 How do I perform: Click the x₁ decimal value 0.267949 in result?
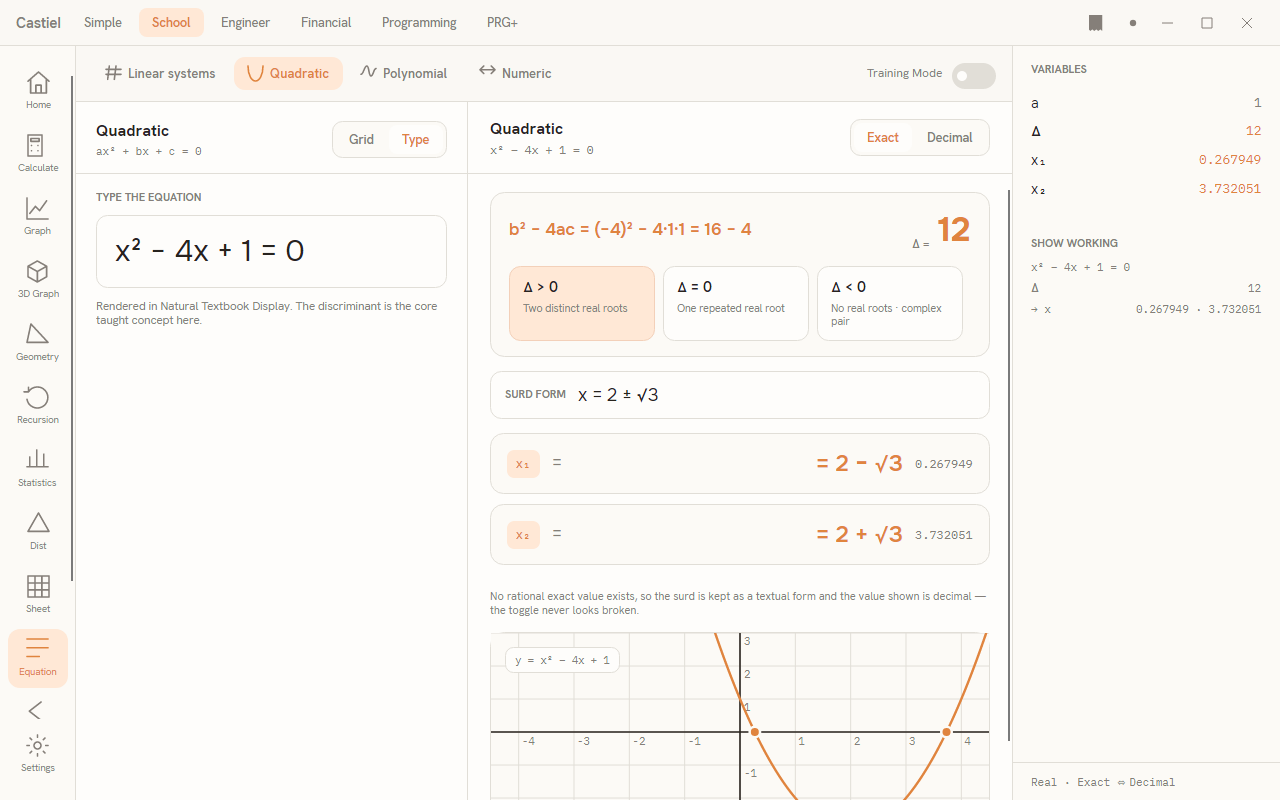[944, 464]
